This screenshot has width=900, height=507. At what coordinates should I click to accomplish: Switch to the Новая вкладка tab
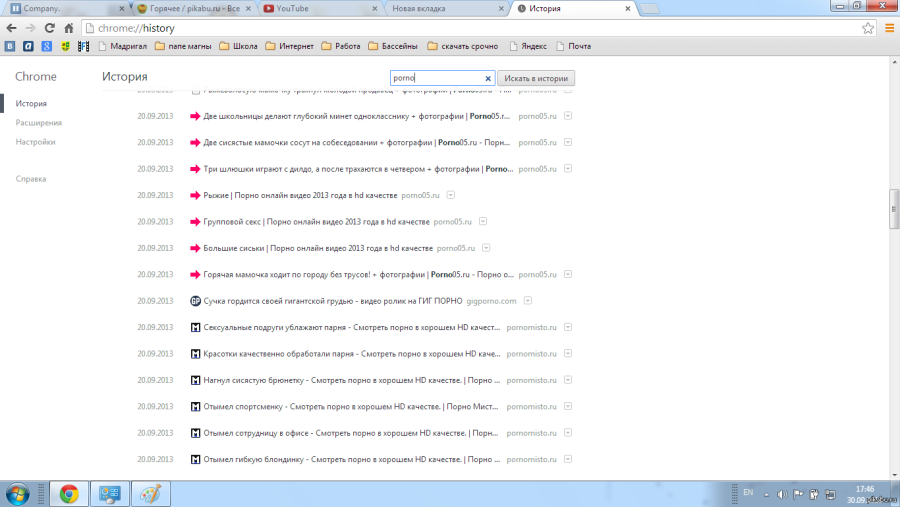(440, 8)
